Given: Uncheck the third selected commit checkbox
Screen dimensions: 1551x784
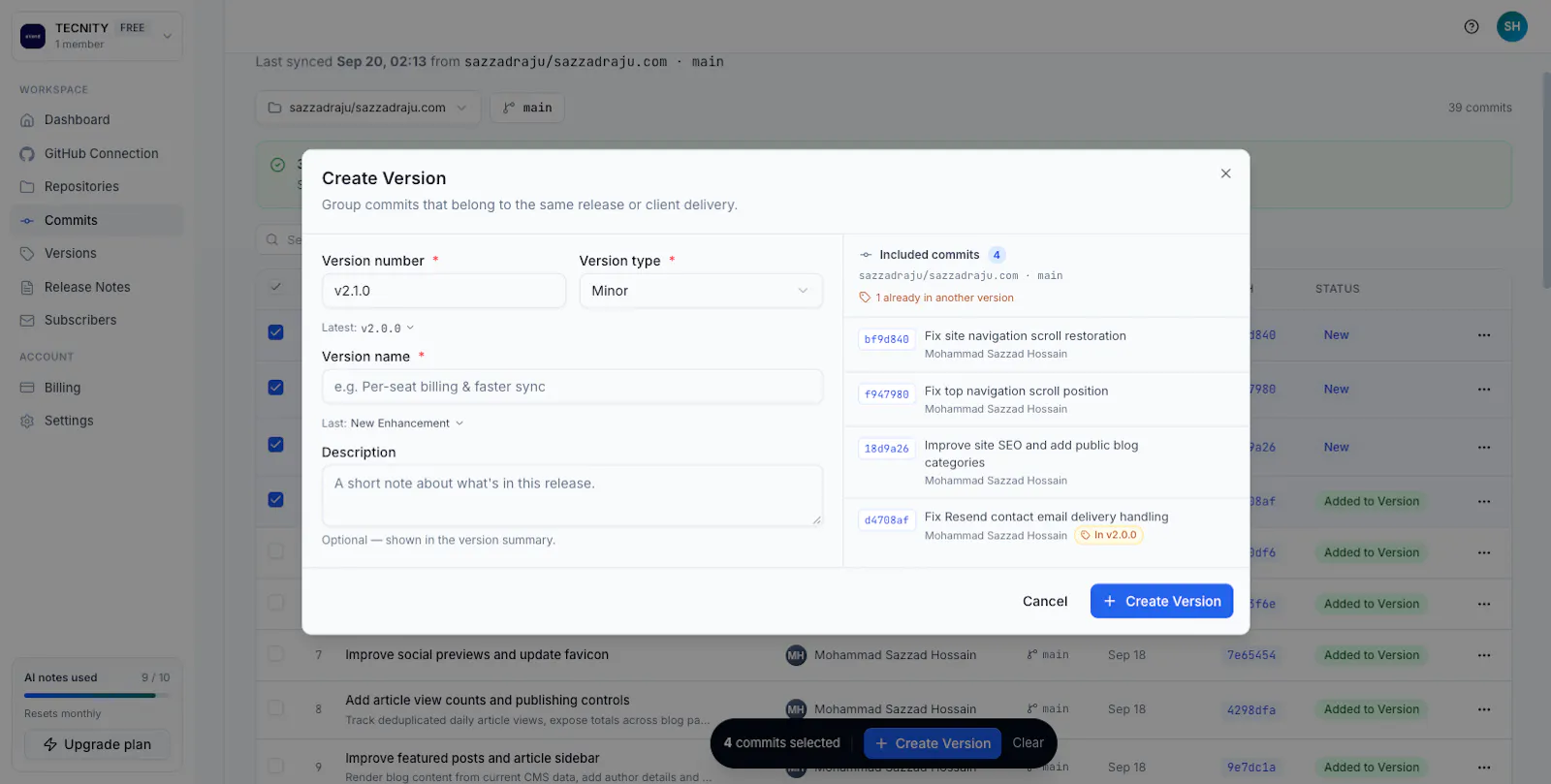Looking at the screenshot, I should [x=276, y=445].
